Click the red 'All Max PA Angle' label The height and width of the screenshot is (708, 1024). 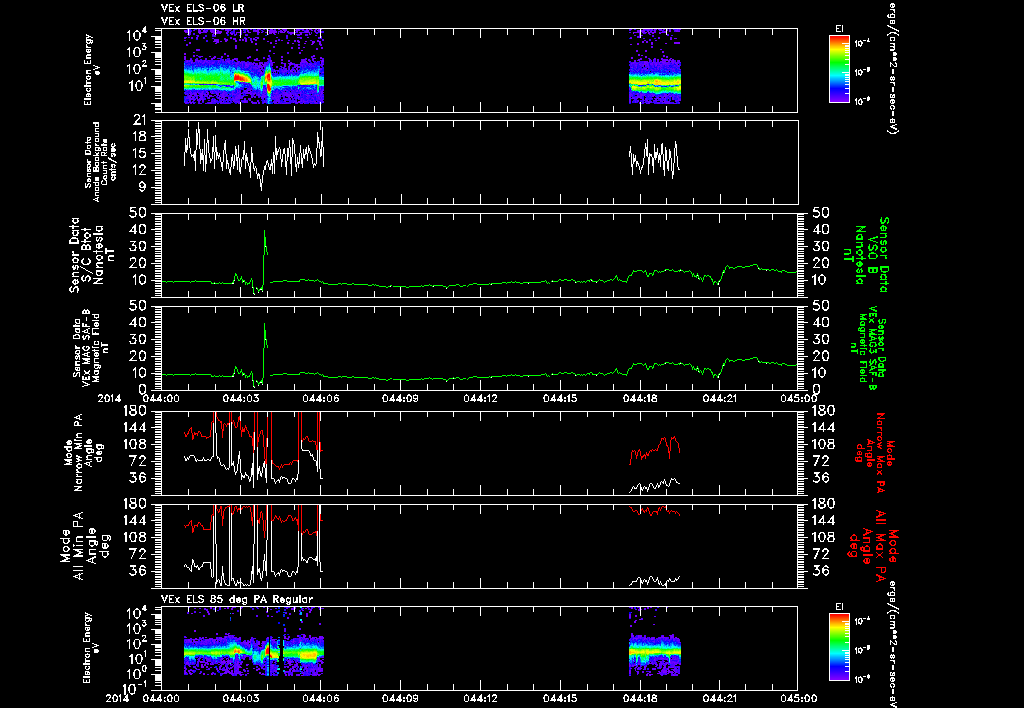[x=872, y=545]
